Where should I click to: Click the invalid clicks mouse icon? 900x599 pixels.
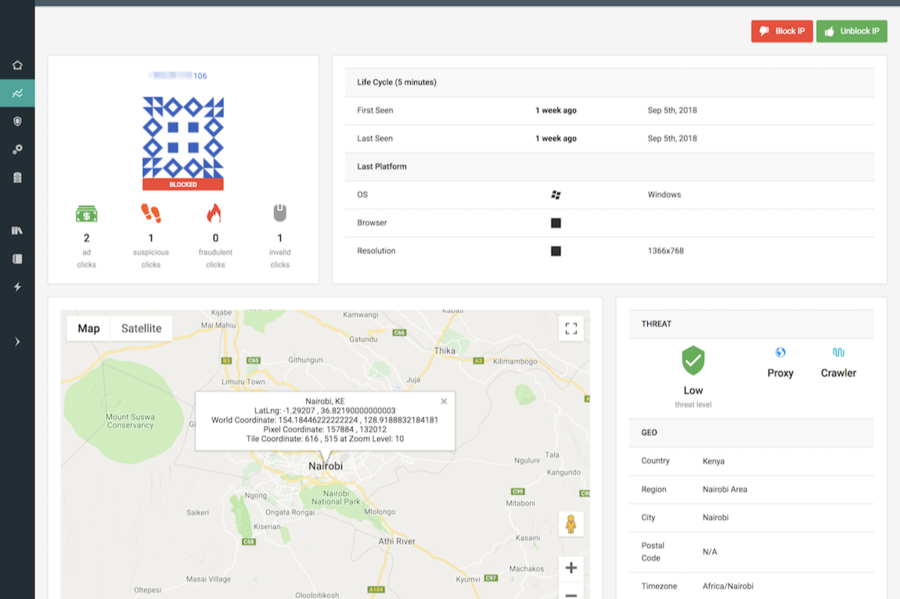[x=280, y=213]
